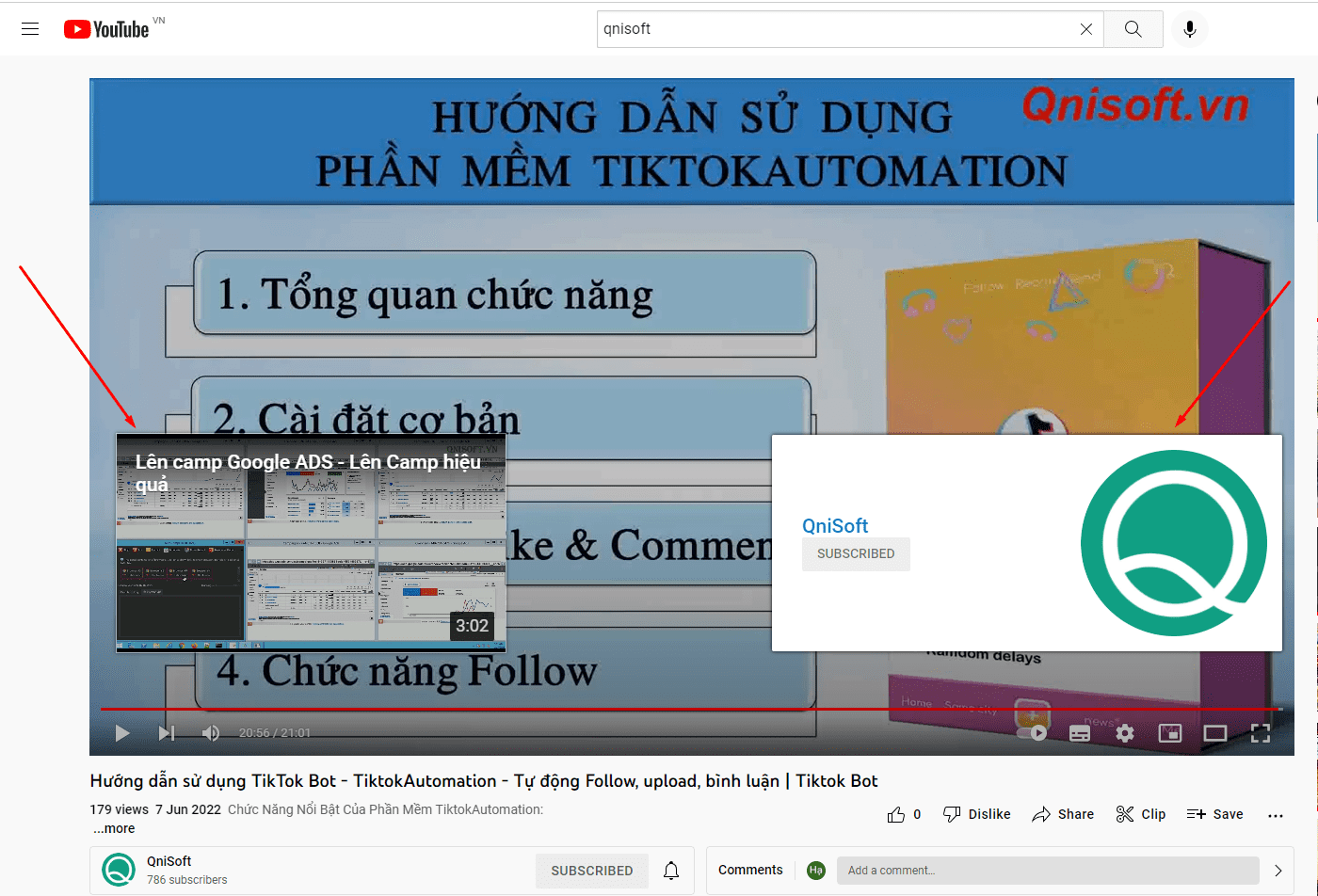Clear the search box text
Viewport: 1318px width, 896px height.
pos(1086,29)
